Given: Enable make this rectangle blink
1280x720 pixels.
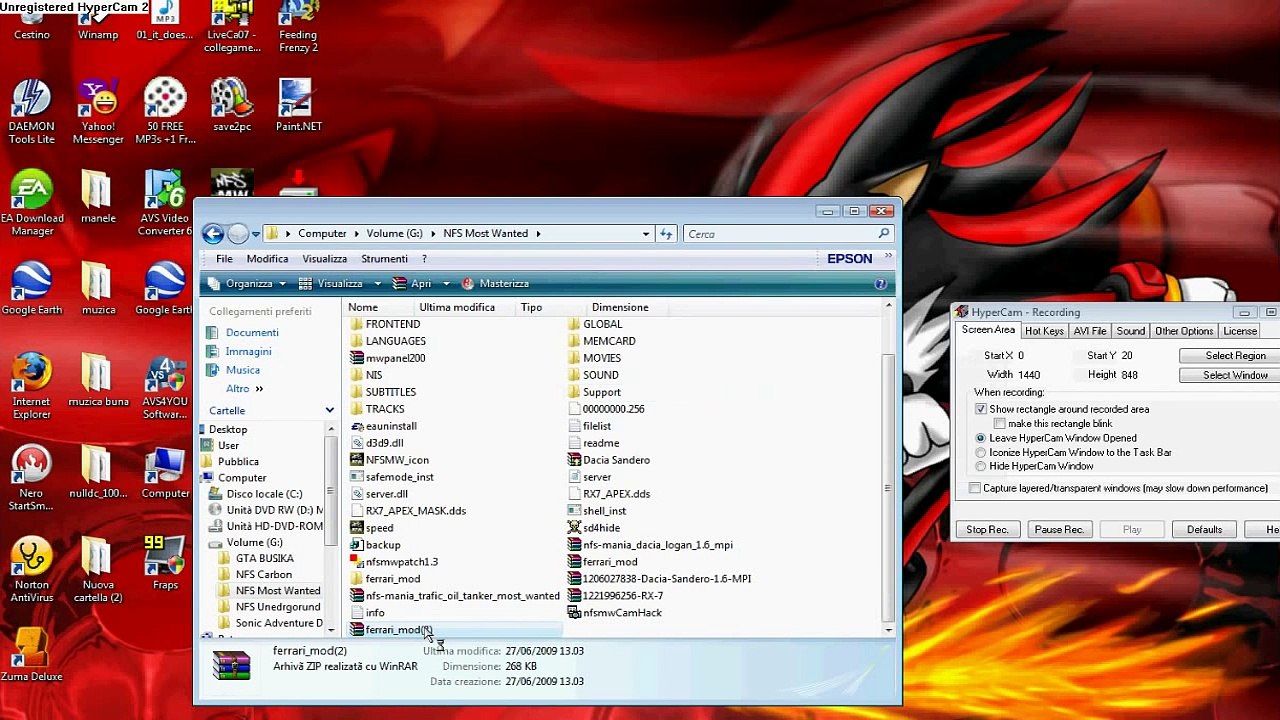Looking at the screenshot, I should click(1000, 424).
